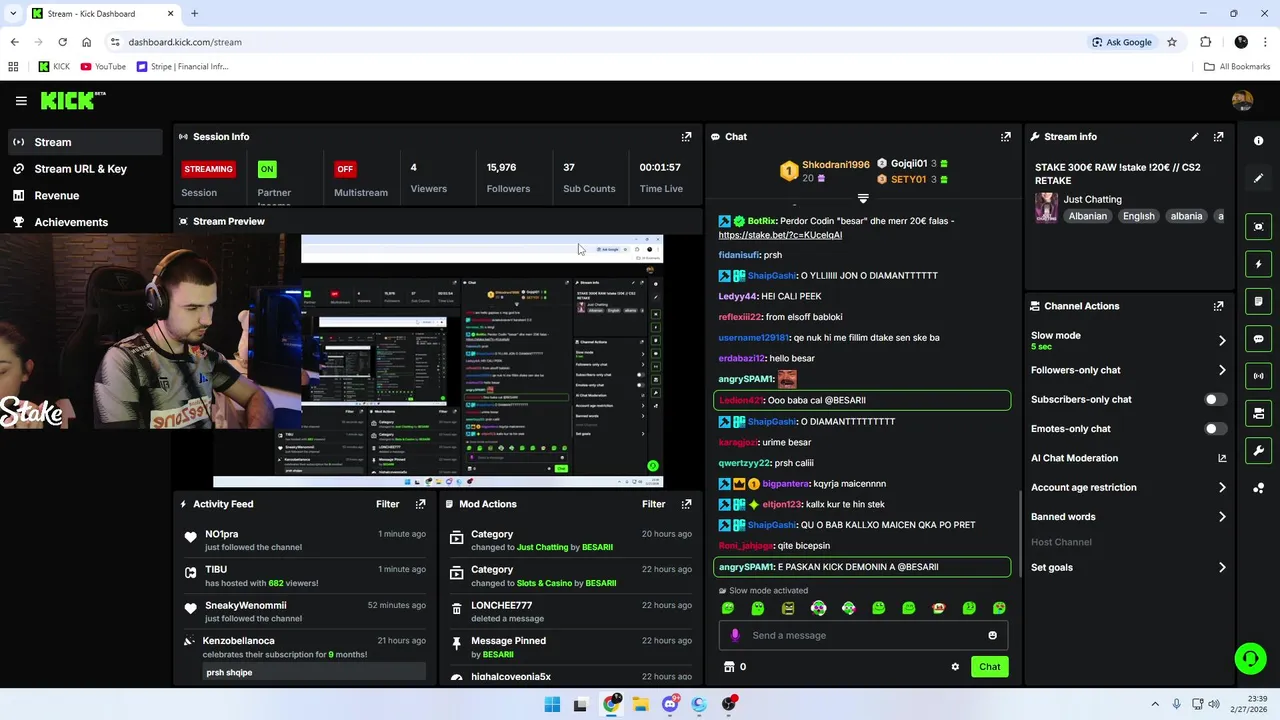The height and width of the screenshot is (720, 1280).
Task: Toggle the lightning activity widget icon in the right rail
Action: pos(1258,264)
